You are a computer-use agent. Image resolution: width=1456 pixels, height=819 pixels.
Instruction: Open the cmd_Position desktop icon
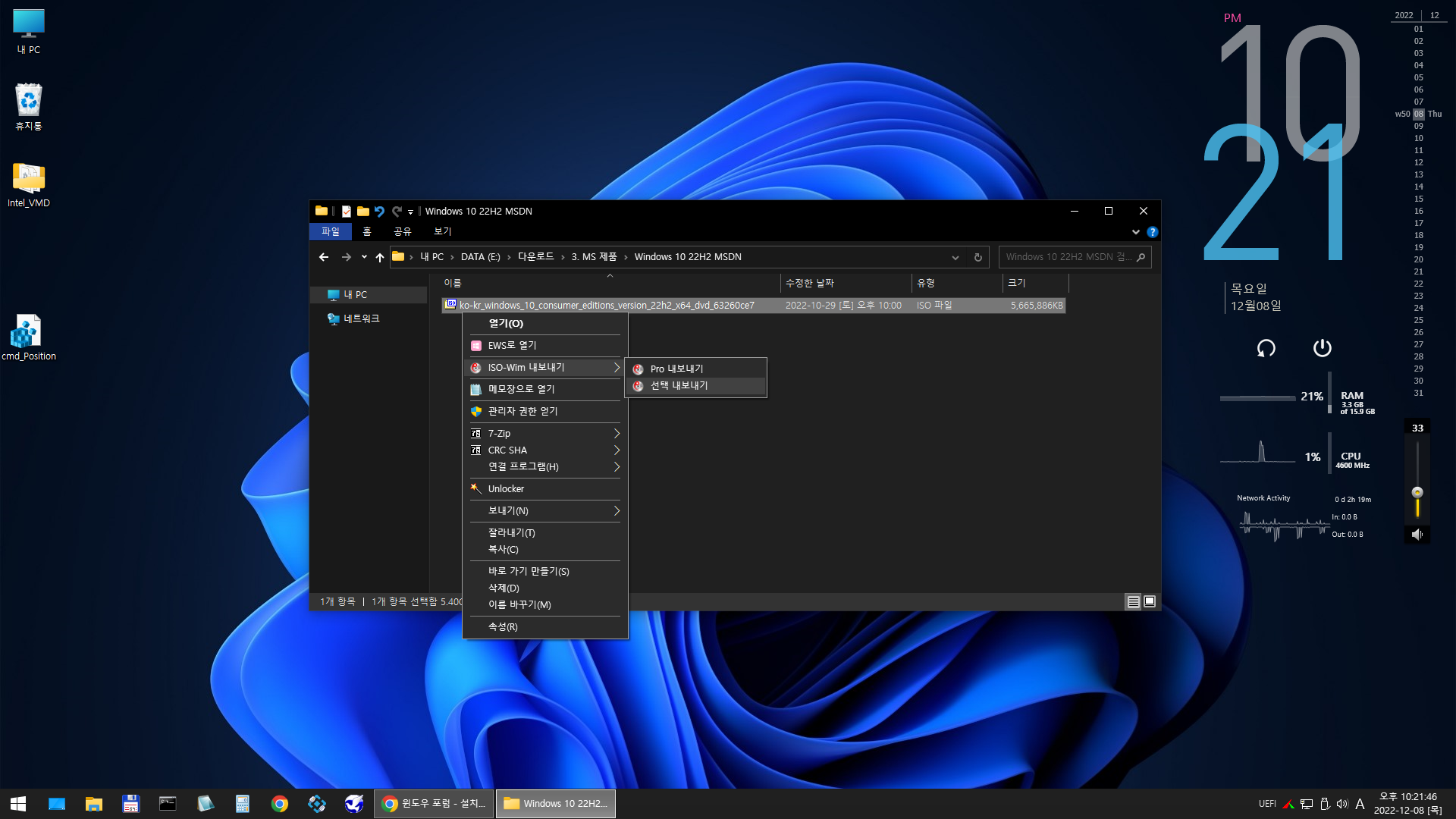(29, 337)
